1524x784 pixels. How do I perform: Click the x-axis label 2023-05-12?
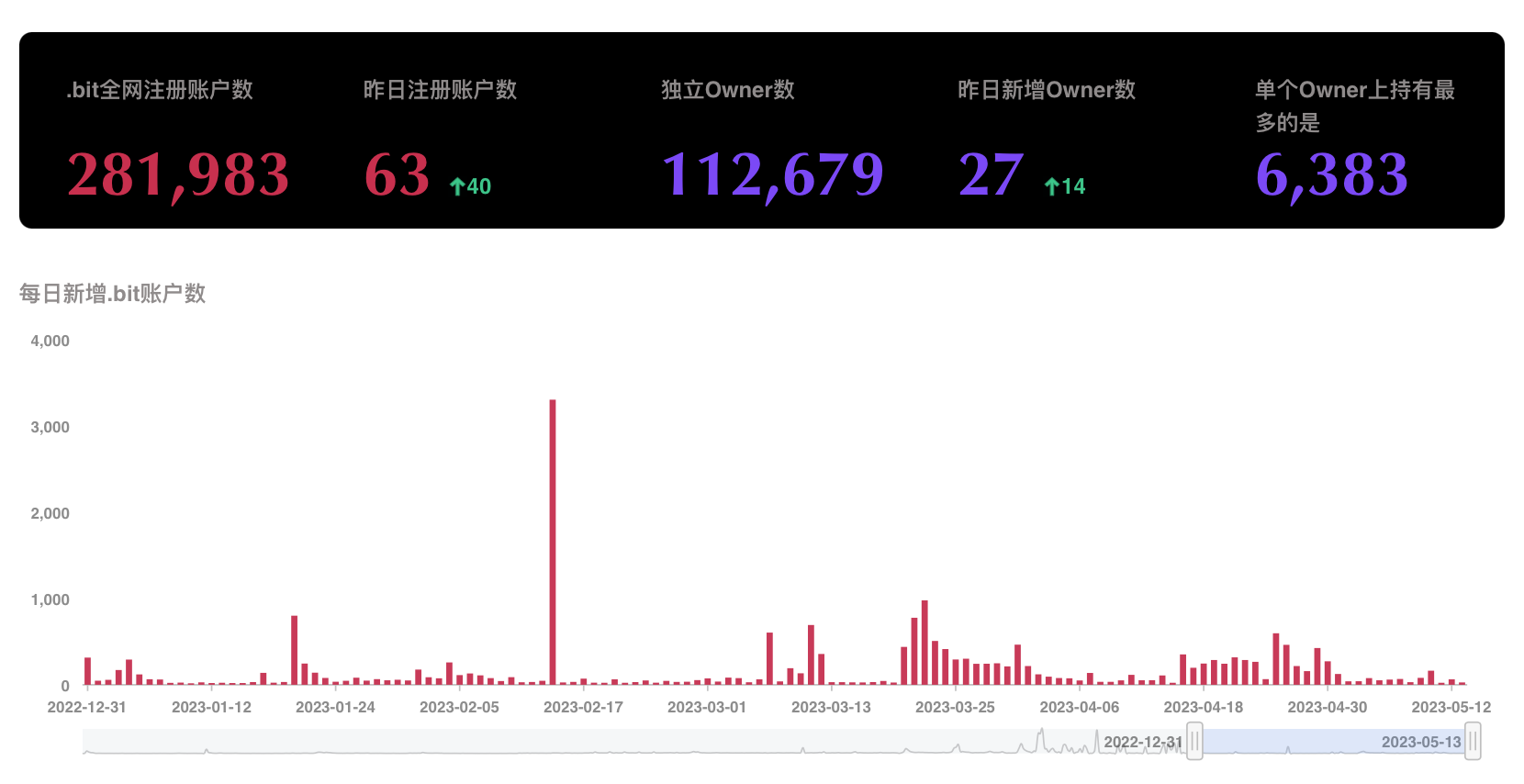pos(1451,707)
